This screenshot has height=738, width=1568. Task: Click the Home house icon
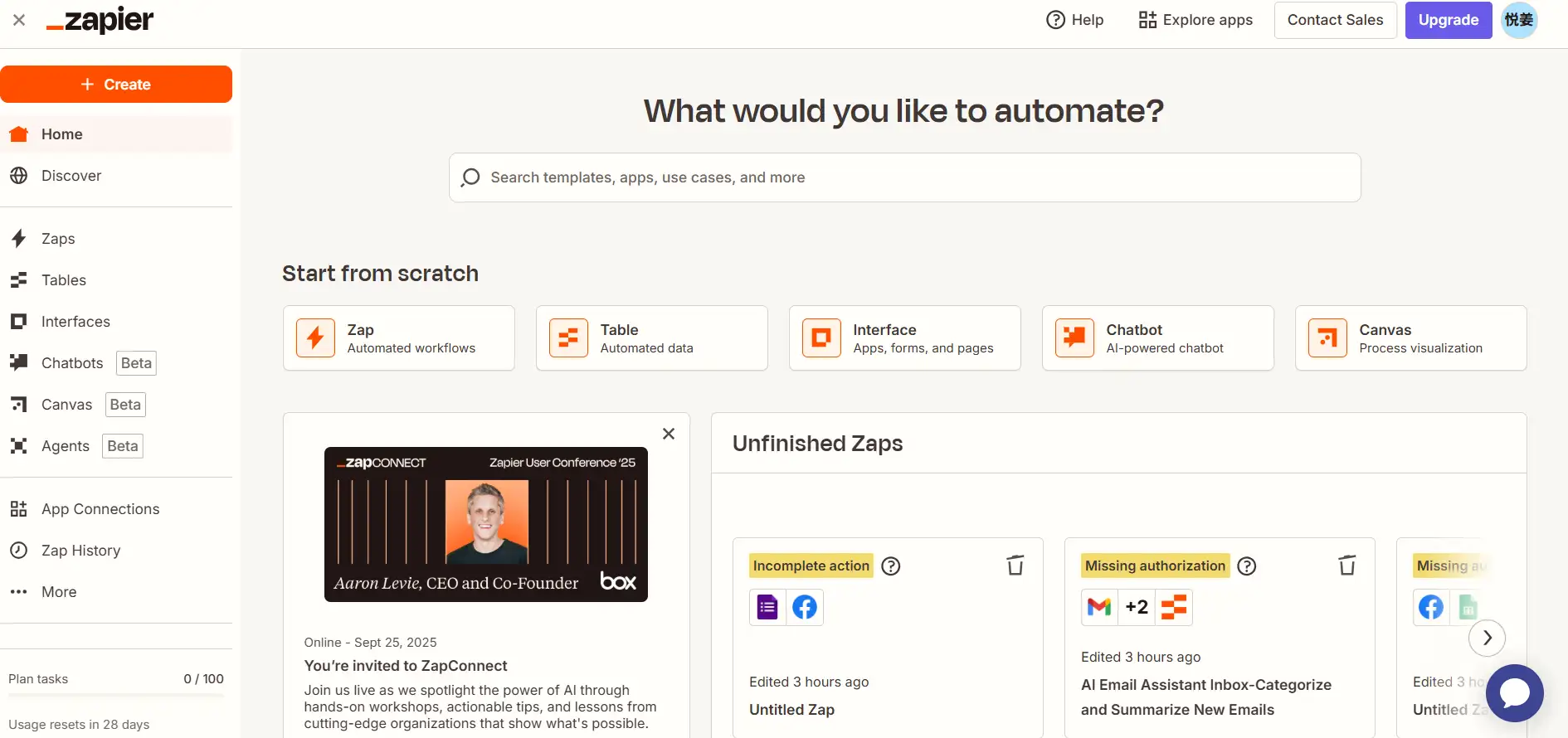click(x=19, y=134)
